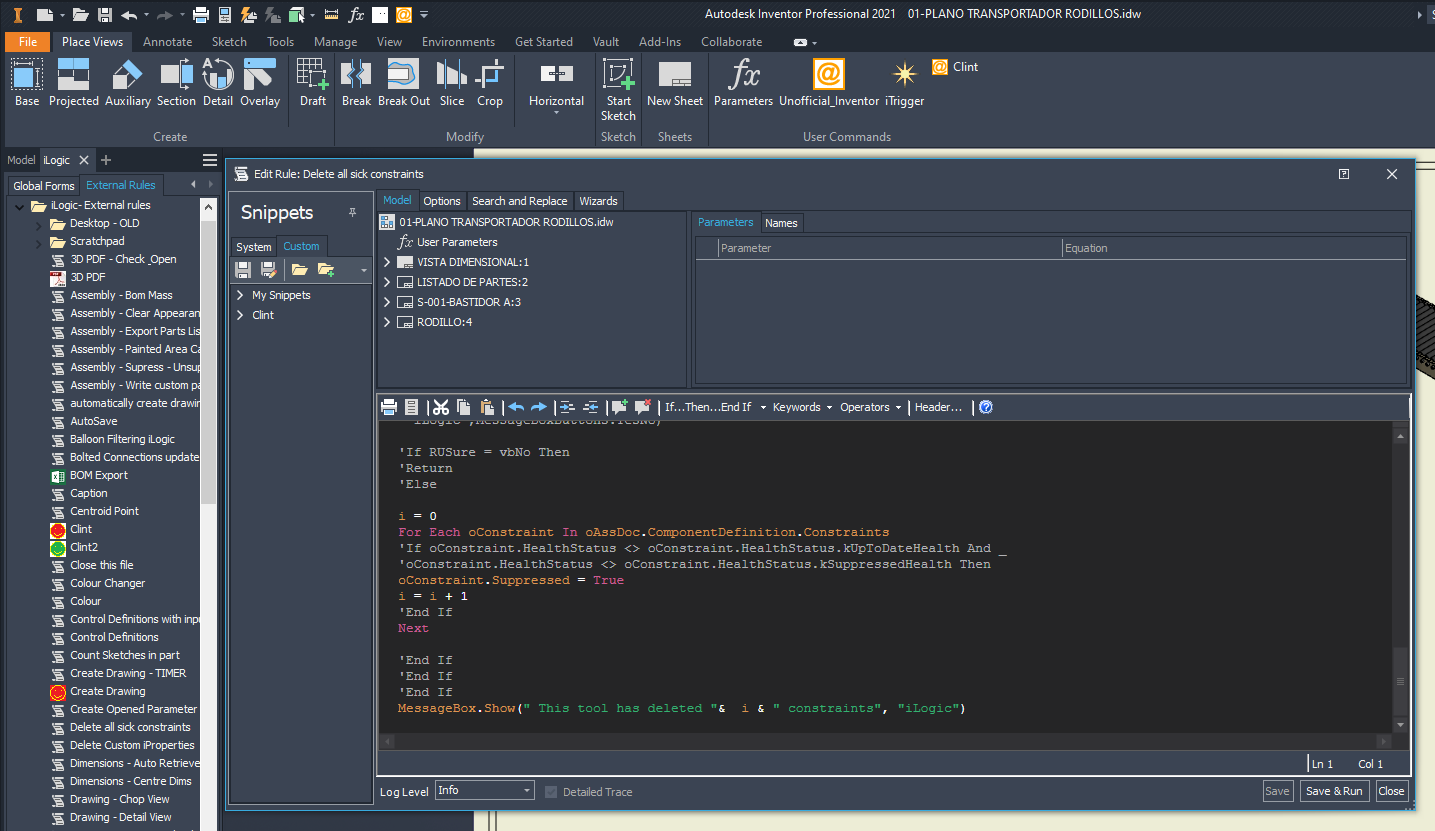This screenshot has width=1435, height=831.
Task: Switch to the Names tab
Action: pyautogui.click(x=781, y=222)
